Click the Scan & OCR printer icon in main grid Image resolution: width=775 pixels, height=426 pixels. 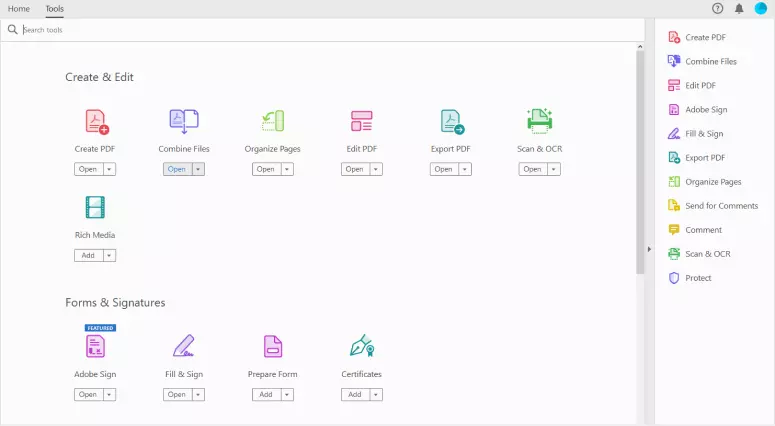click(x=539, y=121)
